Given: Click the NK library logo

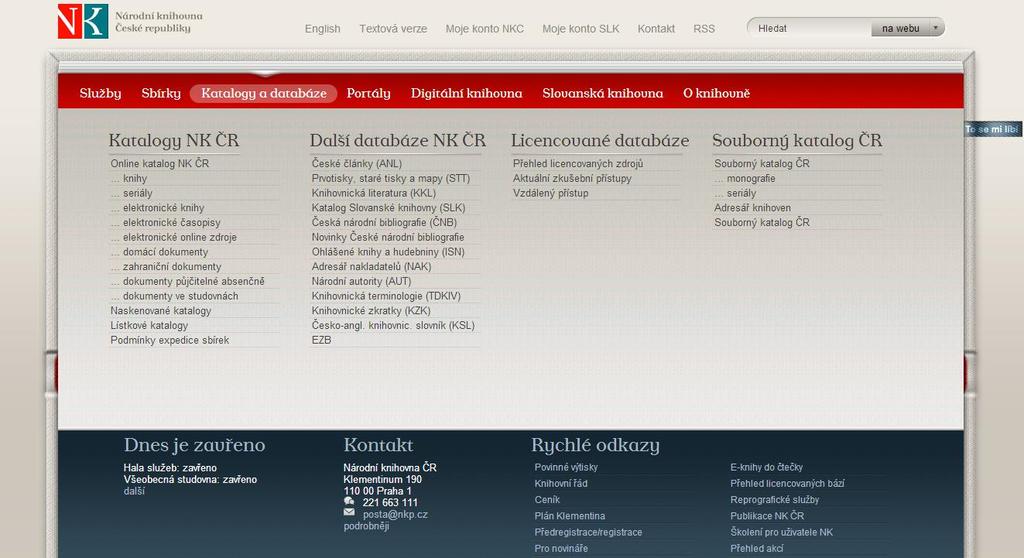Looking at the screenshot, I should click(83, 21).
